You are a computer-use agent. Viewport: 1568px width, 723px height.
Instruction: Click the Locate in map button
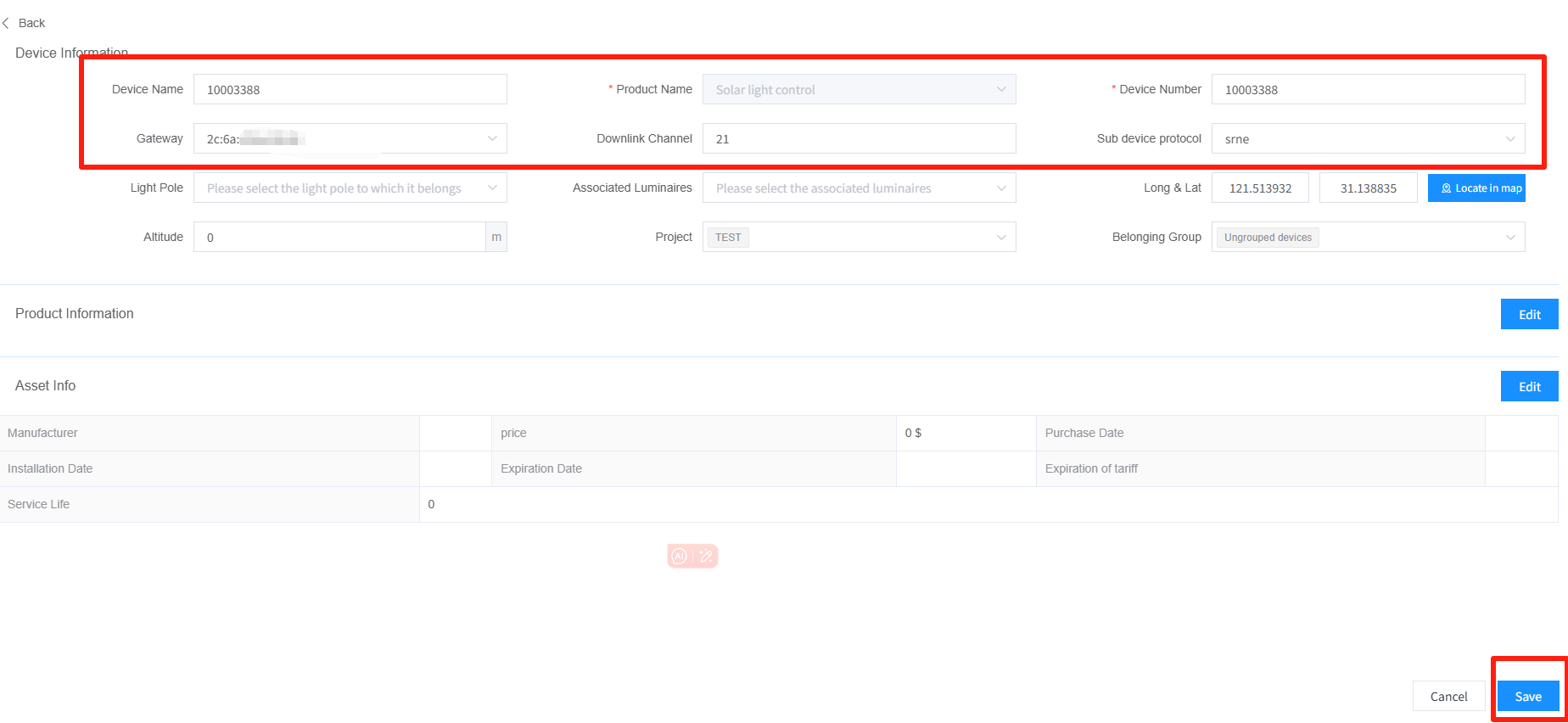tap(1476, 188)
